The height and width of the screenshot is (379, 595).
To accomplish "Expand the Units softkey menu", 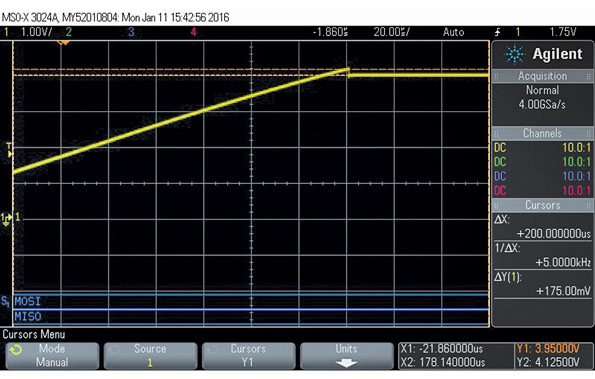I will [347, 356].
